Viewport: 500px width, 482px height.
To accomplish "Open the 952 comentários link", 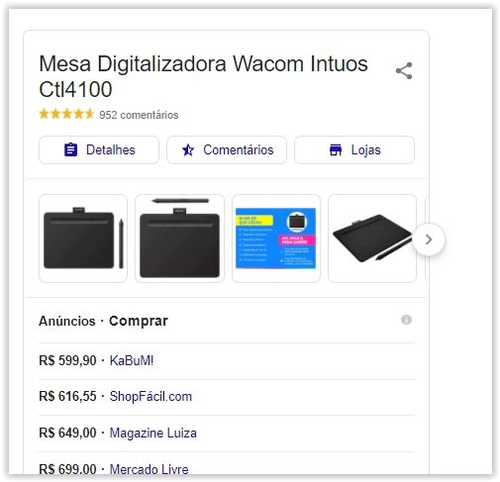I will [x=139, y=115].
